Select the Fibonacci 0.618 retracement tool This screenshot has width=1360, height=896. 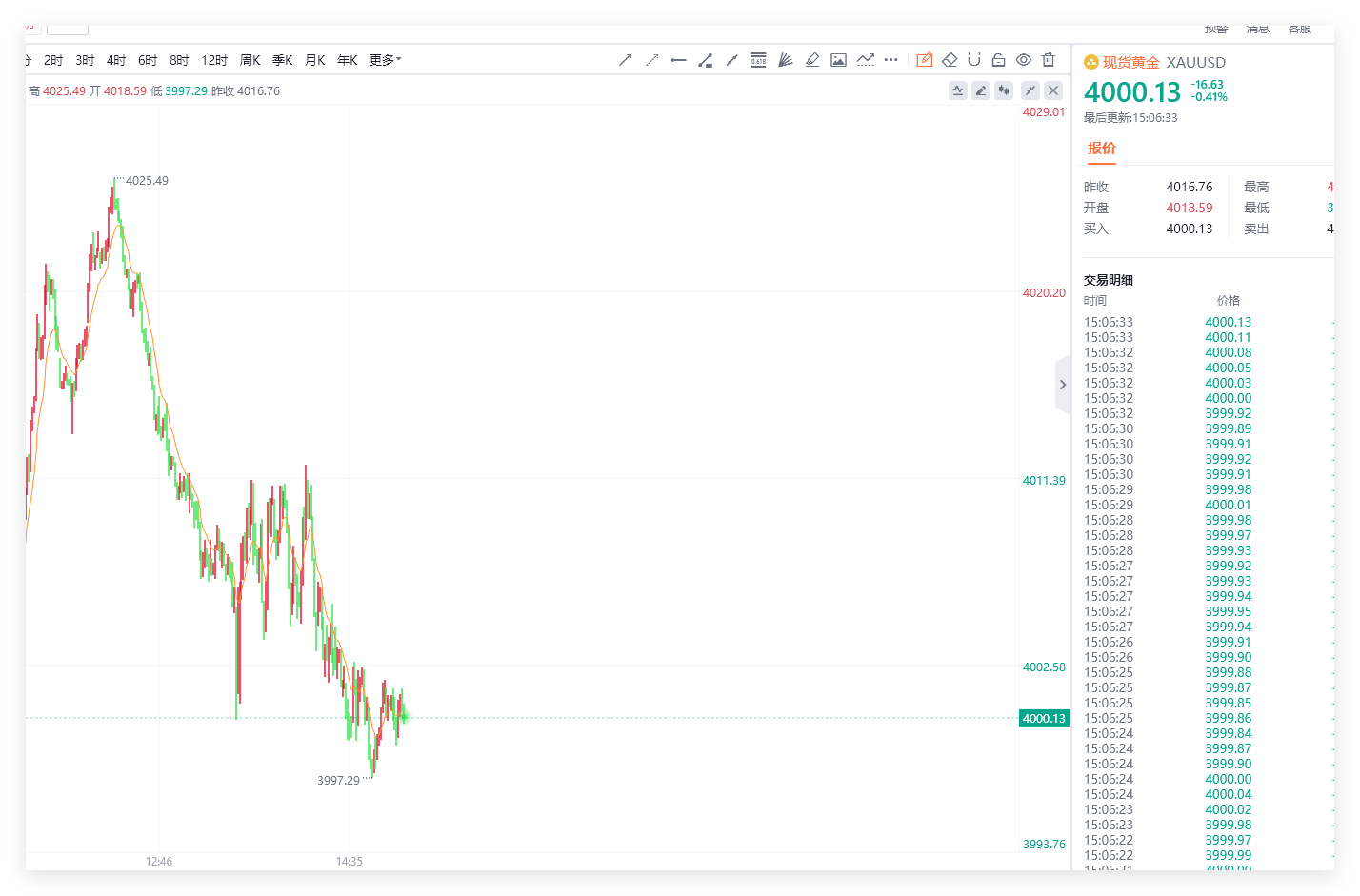[x=758, y=60]
